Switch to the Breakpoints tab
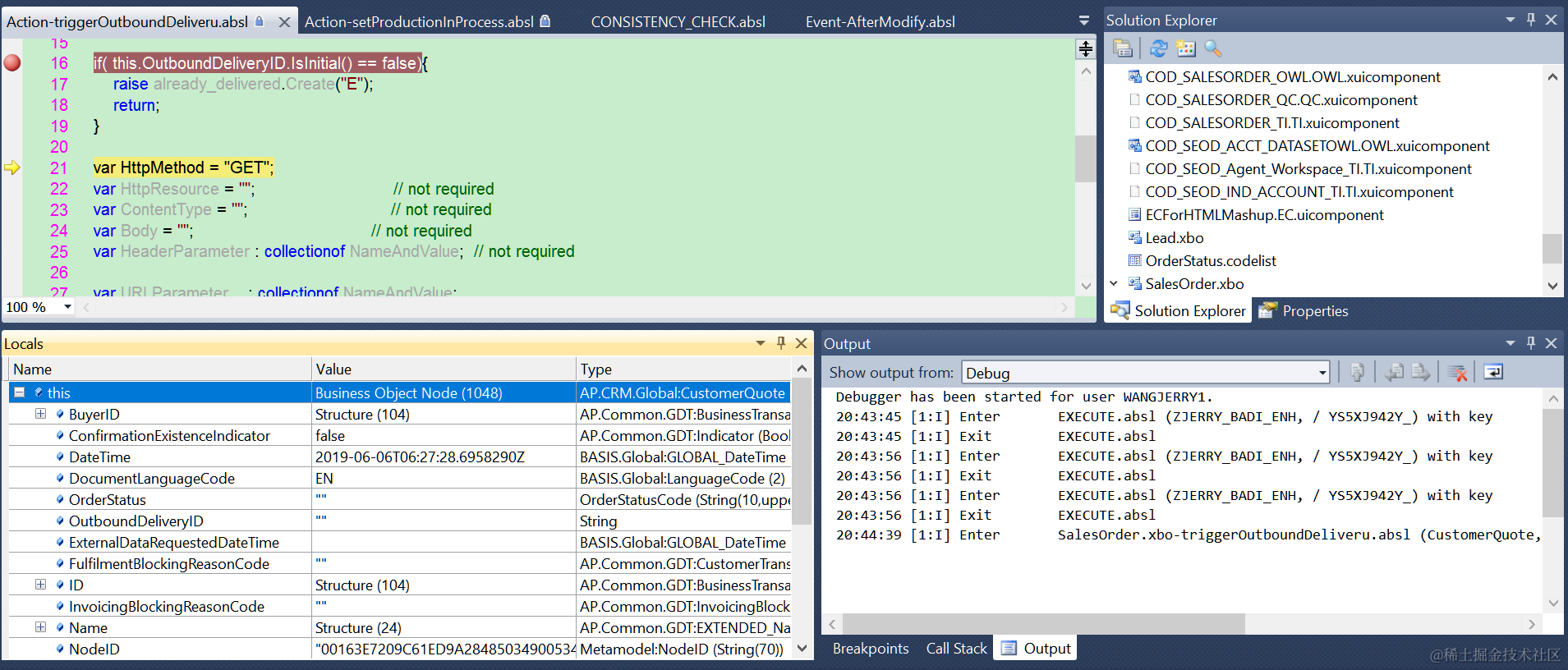 coord(871,649)
